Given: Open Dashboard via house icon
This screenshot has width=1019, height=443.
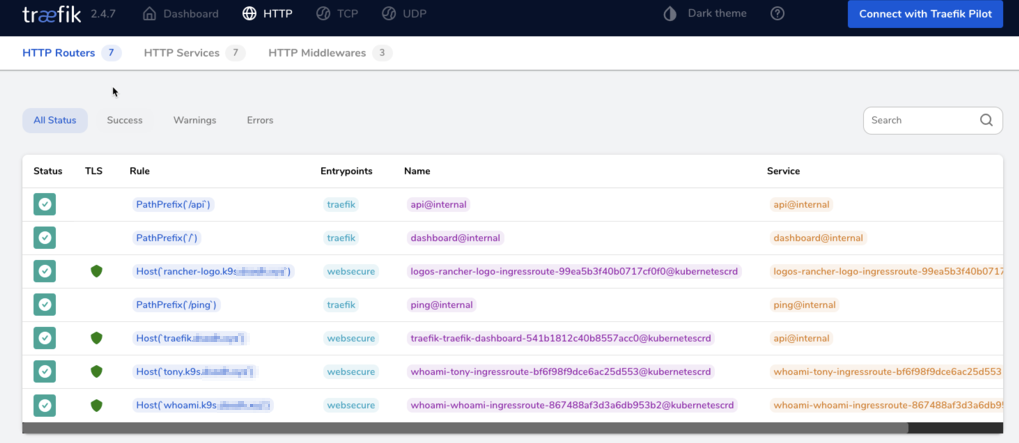Looking at the screenshot, I should (x=149, y=14).
